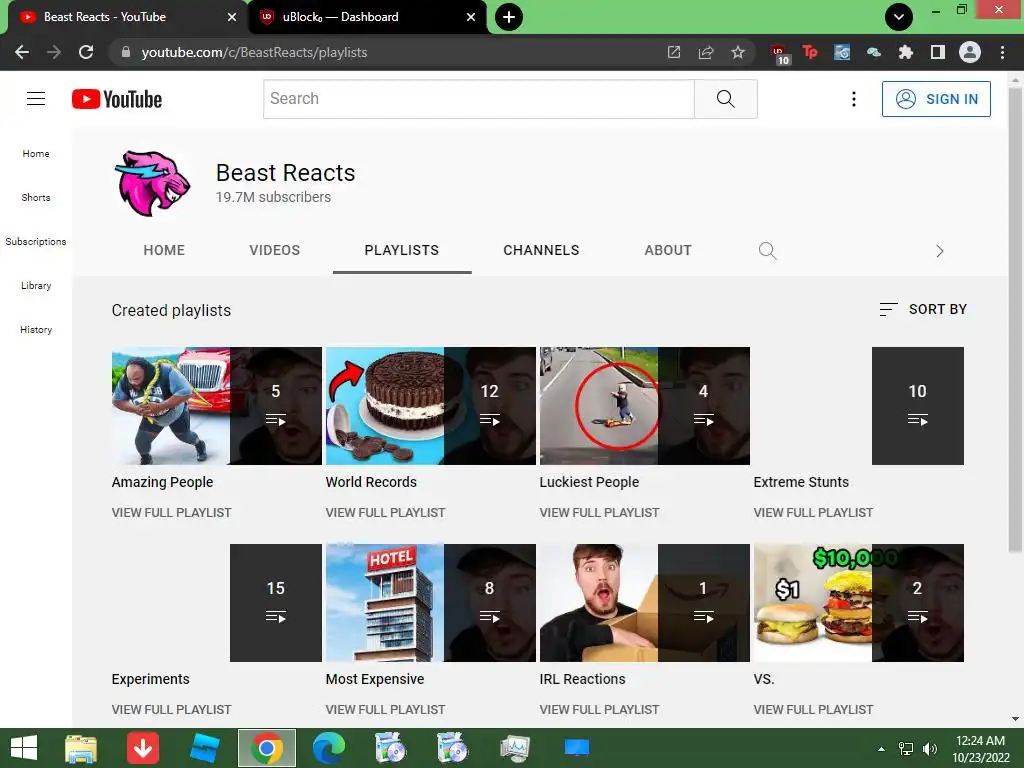Click the page vertical scrollbar
The image size is (1024, 768).
point(1015,320)
